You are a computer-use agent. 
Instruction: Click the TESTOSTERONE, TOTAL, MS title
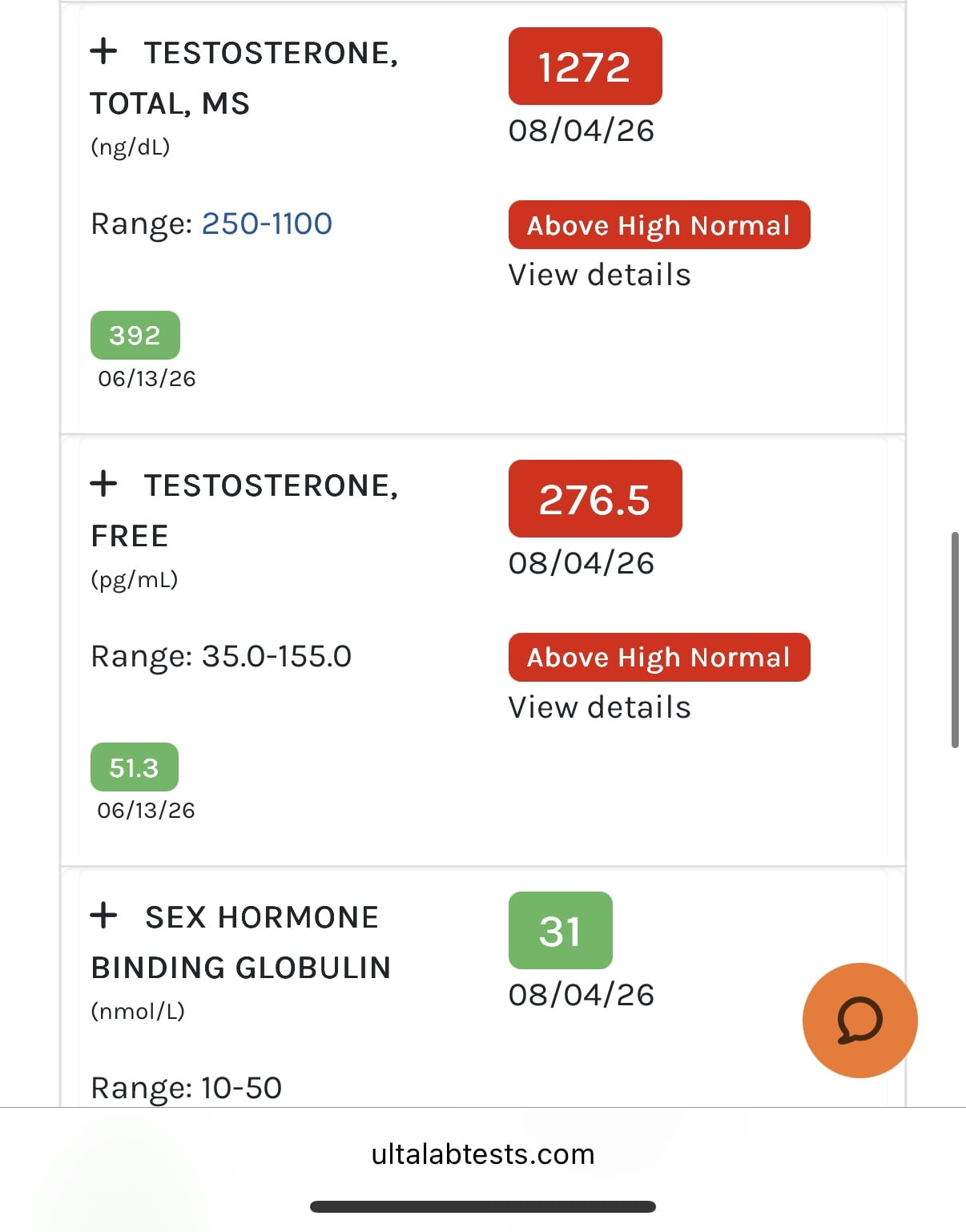244,78
